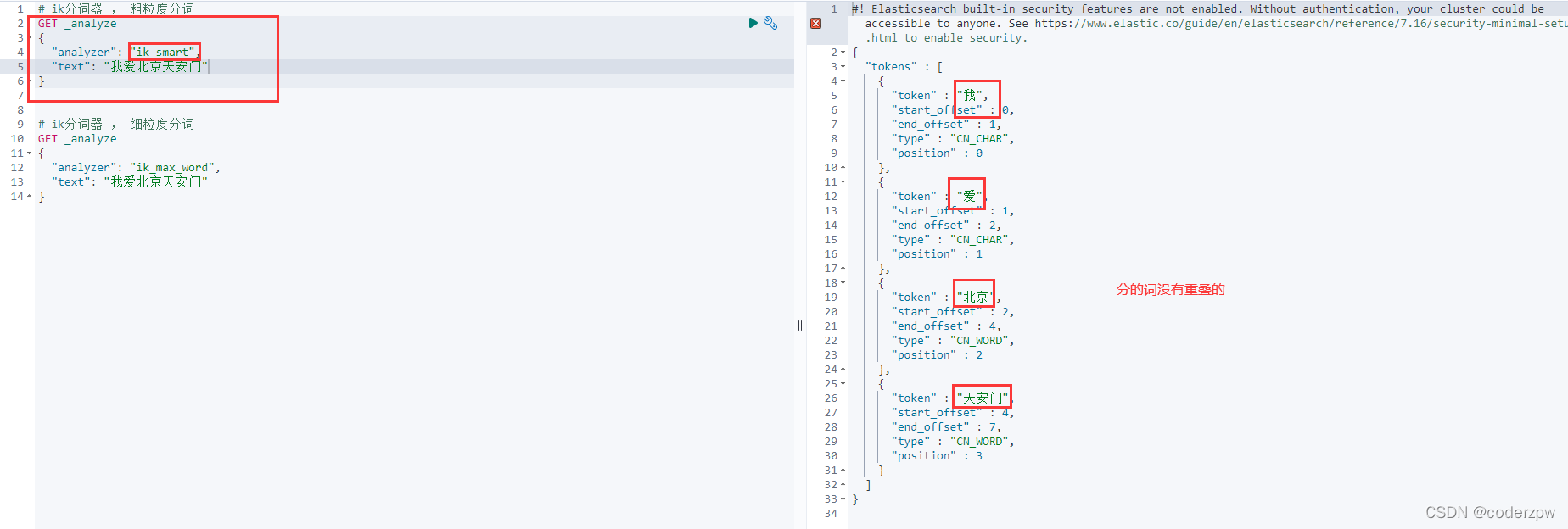Click the splitter handle between editor and output
1568x529 pixels.
pyautogui.click(x=800, y=326)
